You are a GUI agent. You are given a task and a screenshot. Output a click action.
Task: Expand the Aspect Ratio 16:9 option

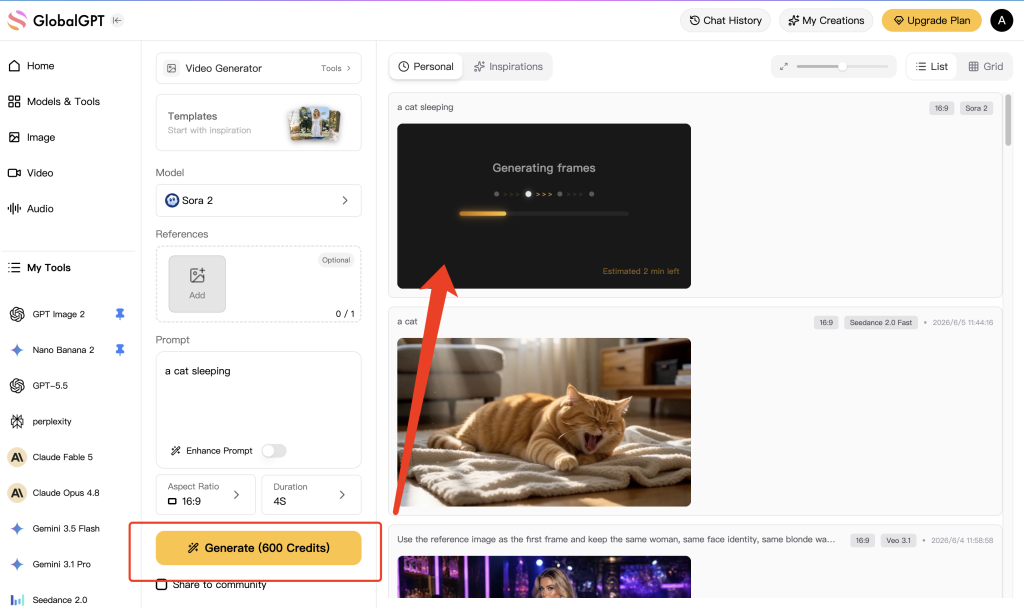click(x=206, y=494)
